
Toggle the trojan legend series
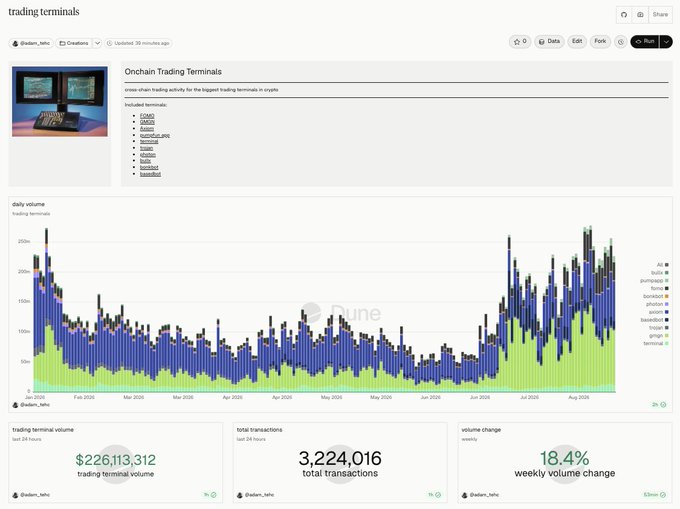(x=658, y=327)
